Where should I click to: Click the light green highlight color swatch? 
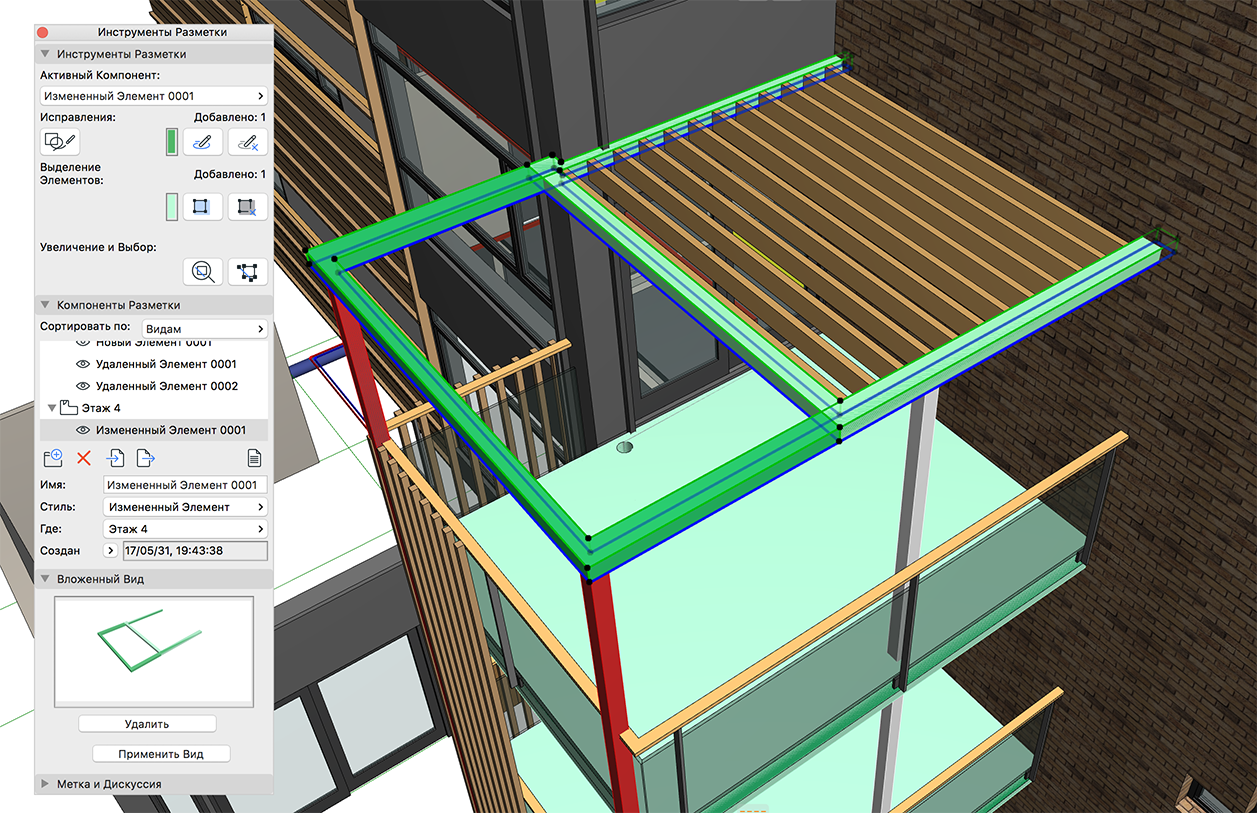[171, 207]
